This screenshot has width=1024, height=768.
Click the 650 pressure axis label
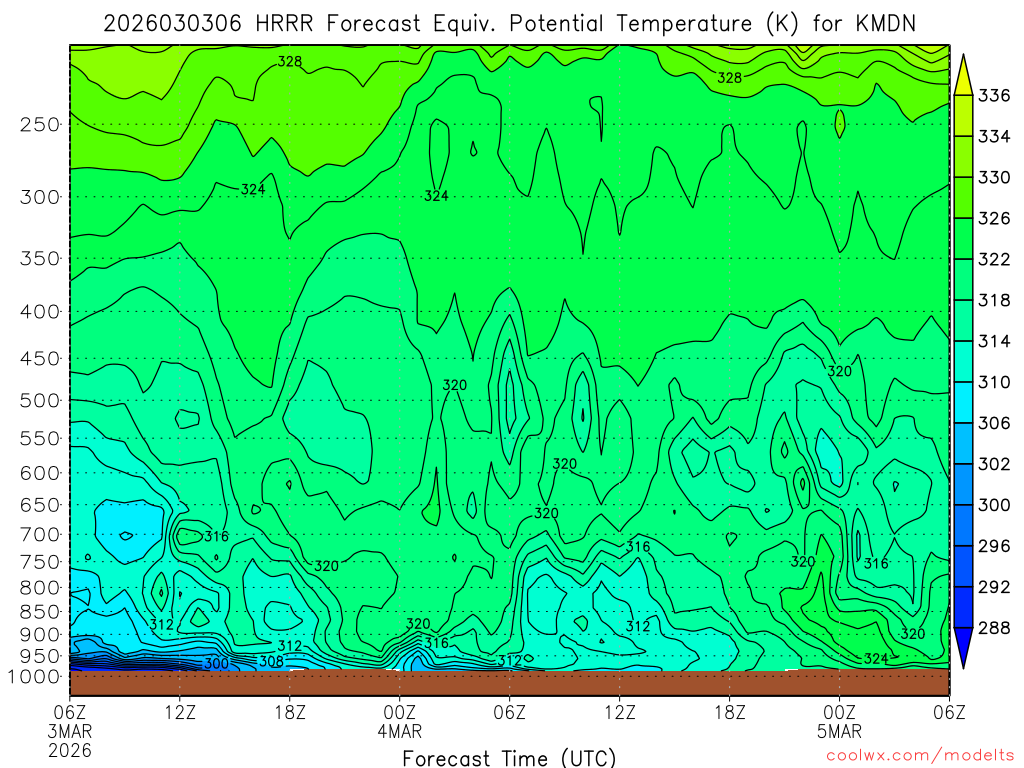(x=40, y=505)
